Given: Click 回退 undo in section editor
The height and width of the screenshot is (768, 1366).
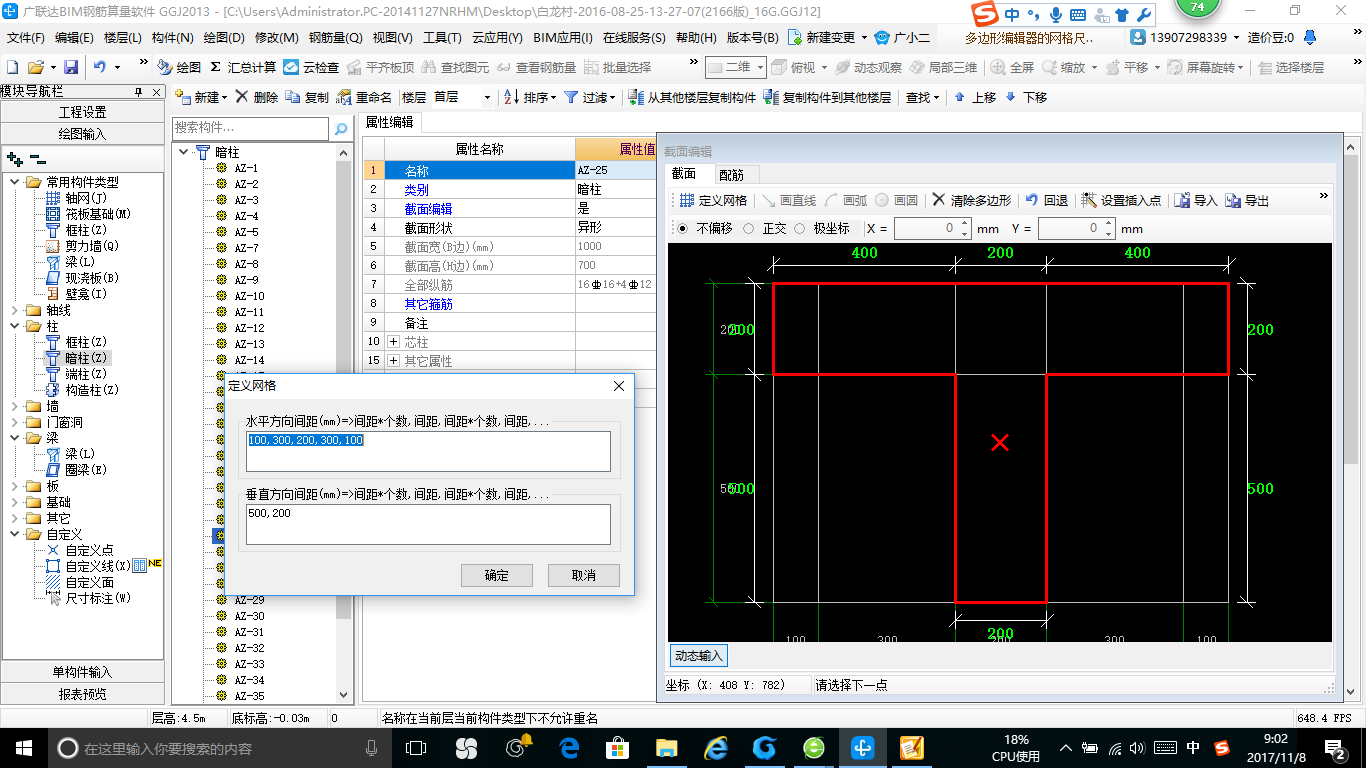Looking at the screenshot, I should click(1047, 200).
